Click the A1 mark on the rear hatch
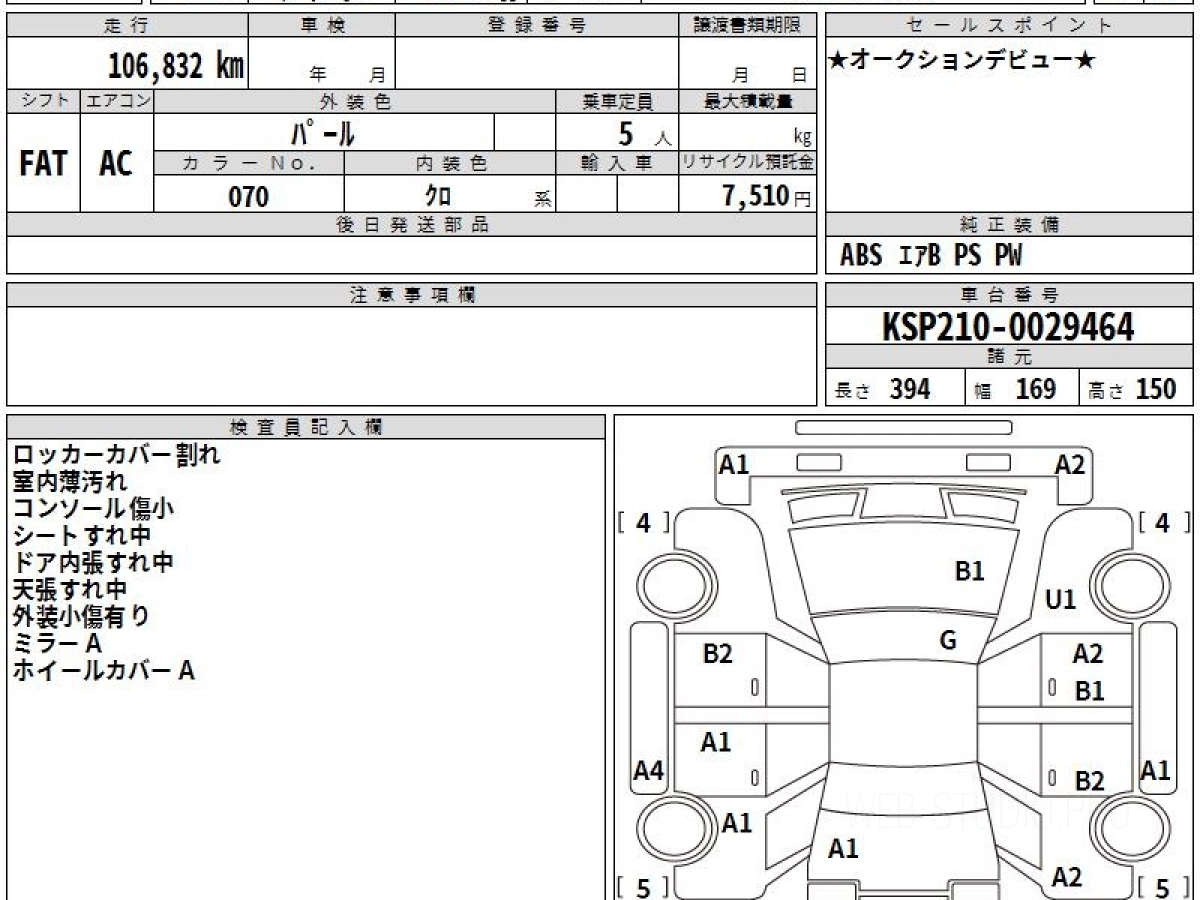1200x900 pixels. click(843, 849)
